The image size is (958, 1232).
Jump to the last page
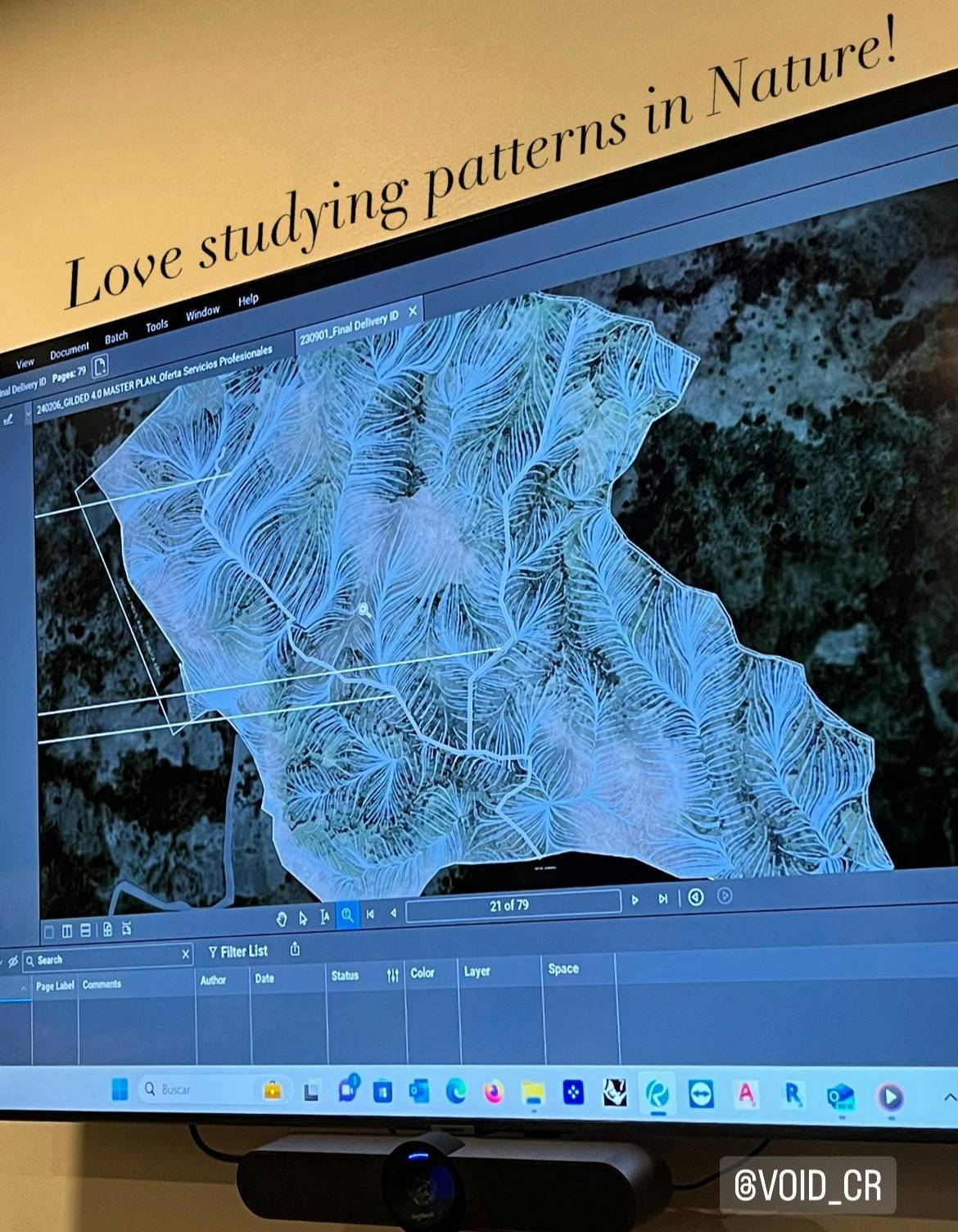tap(662, 899)
